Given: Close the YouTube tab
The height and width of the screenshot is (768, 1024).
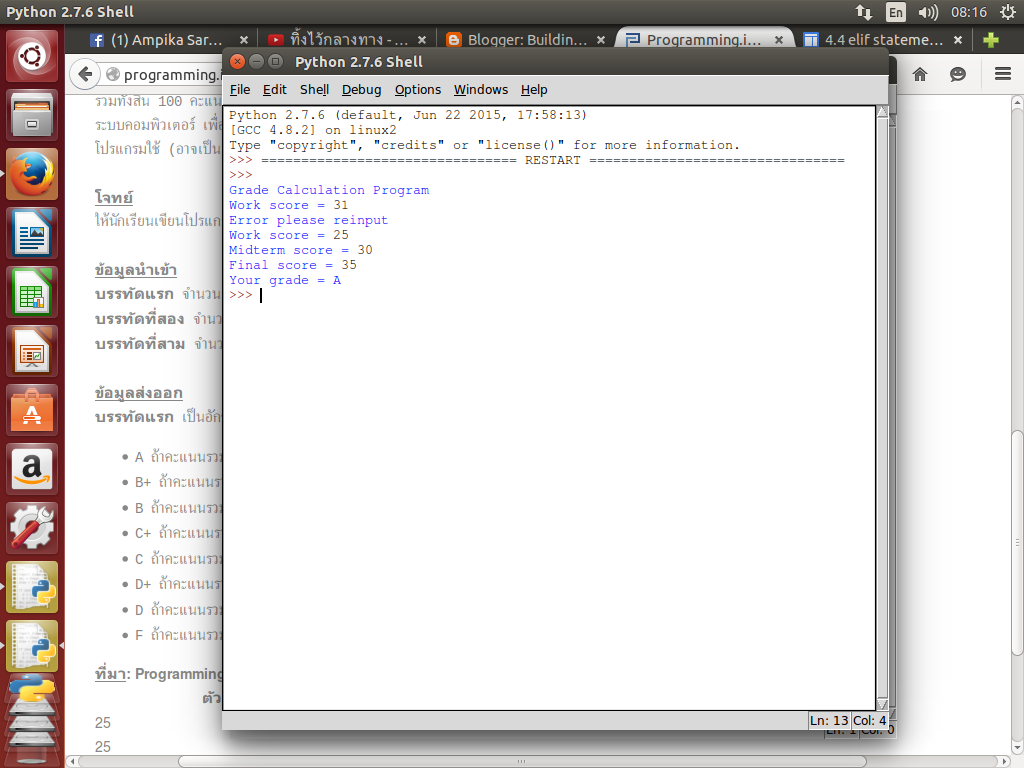Looking at the screenshot, I should tap(422, 40).
